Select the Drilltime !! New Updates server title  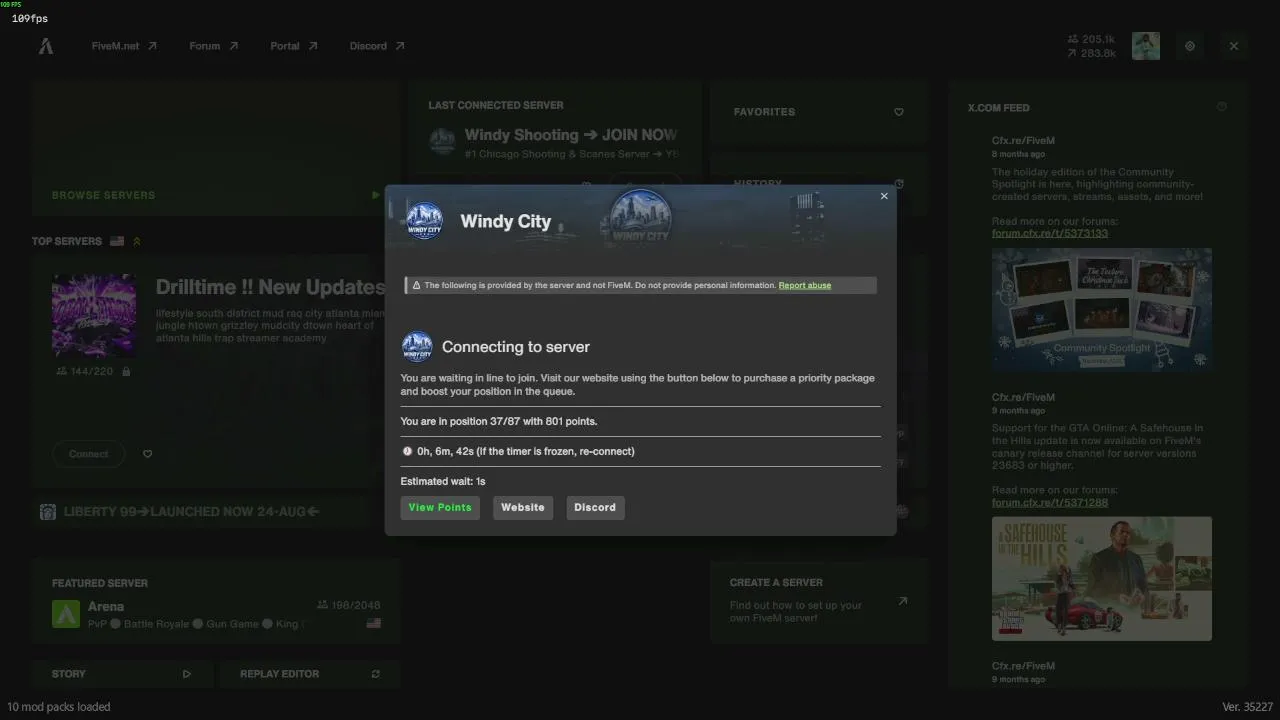pyautogui.click(x=270, y=288)
